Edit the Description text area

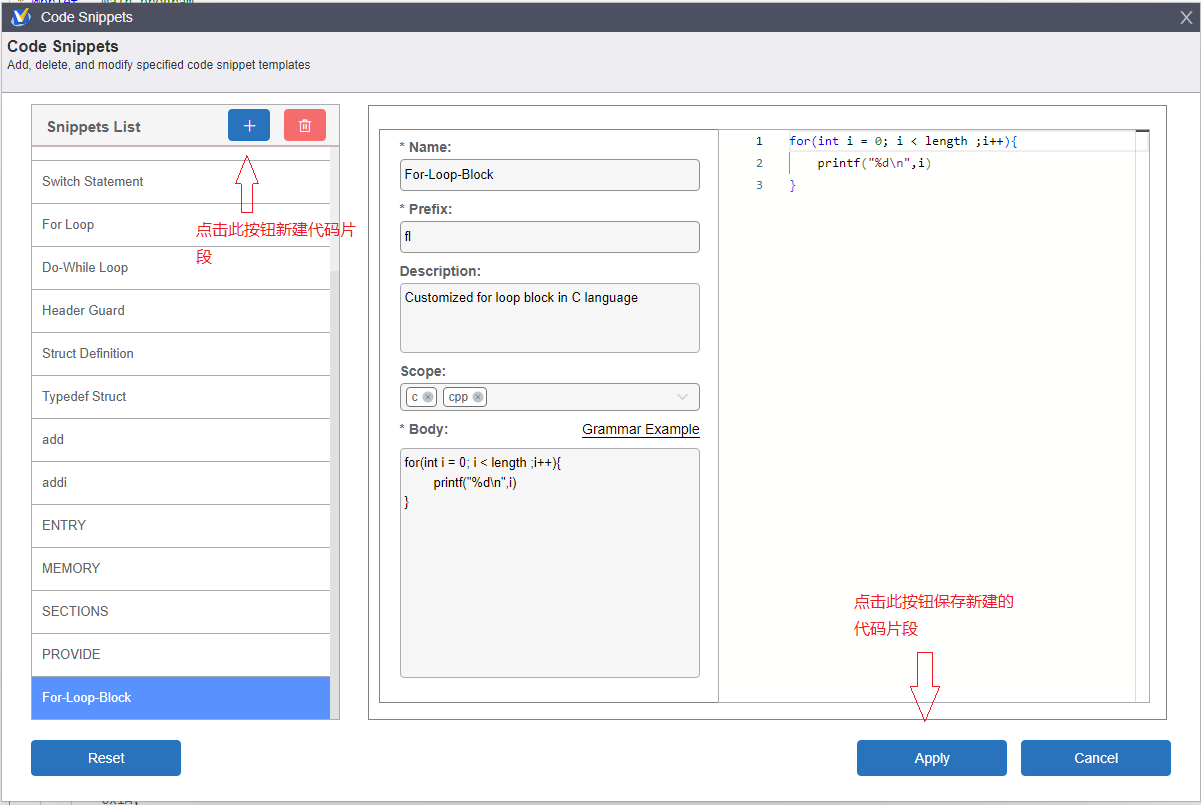click(550, 318)
